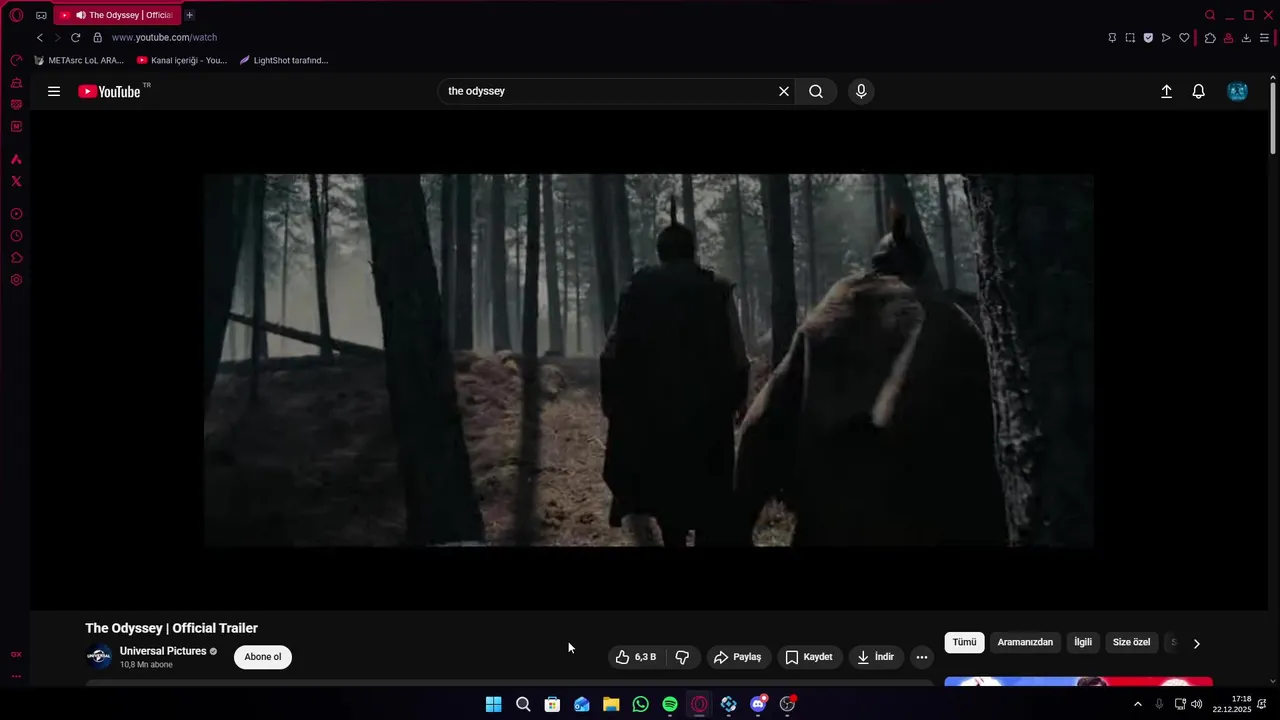
Task: Like the video with thumbs up
Action: 635,657
